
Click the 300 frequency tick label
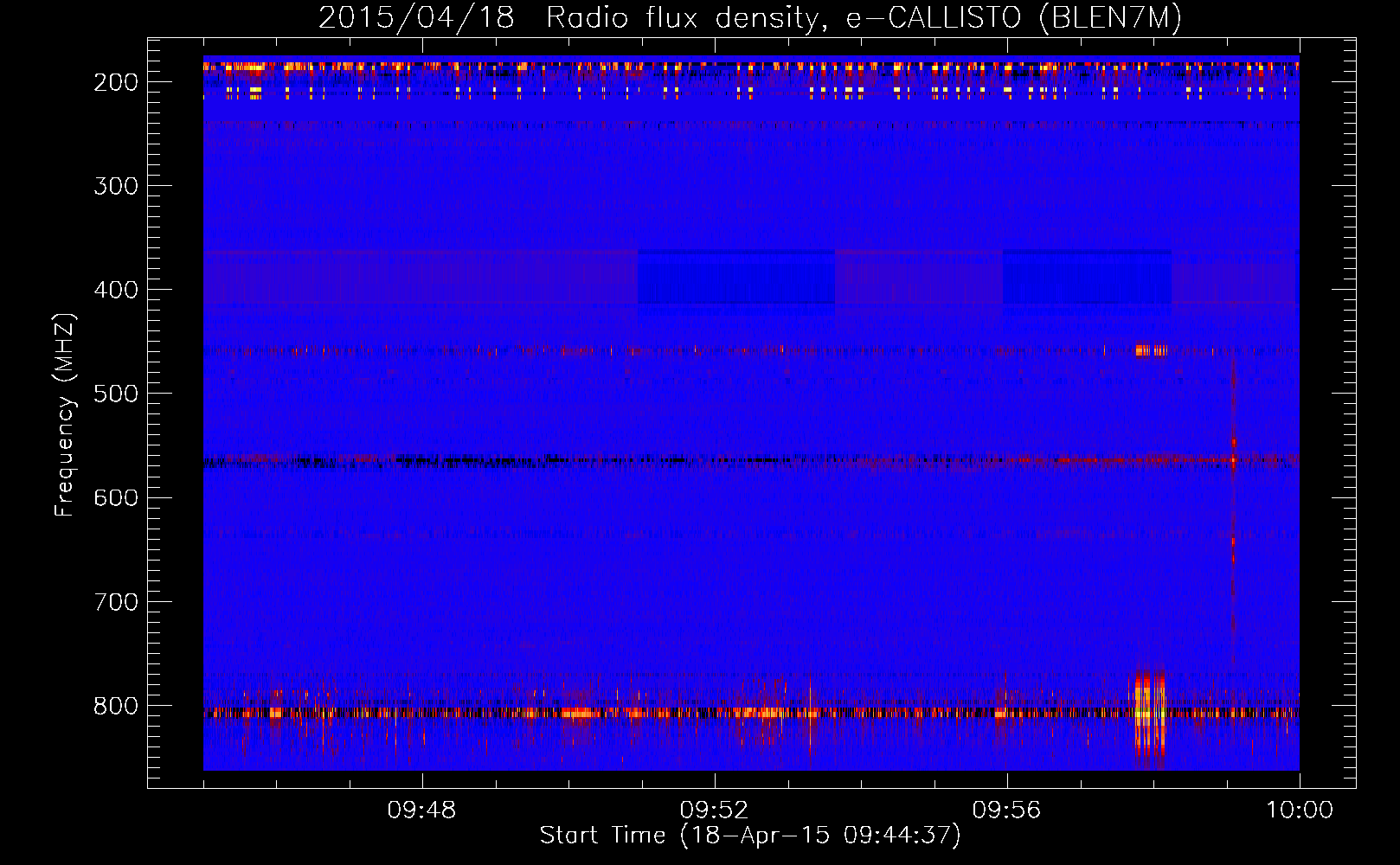point(116,186)
